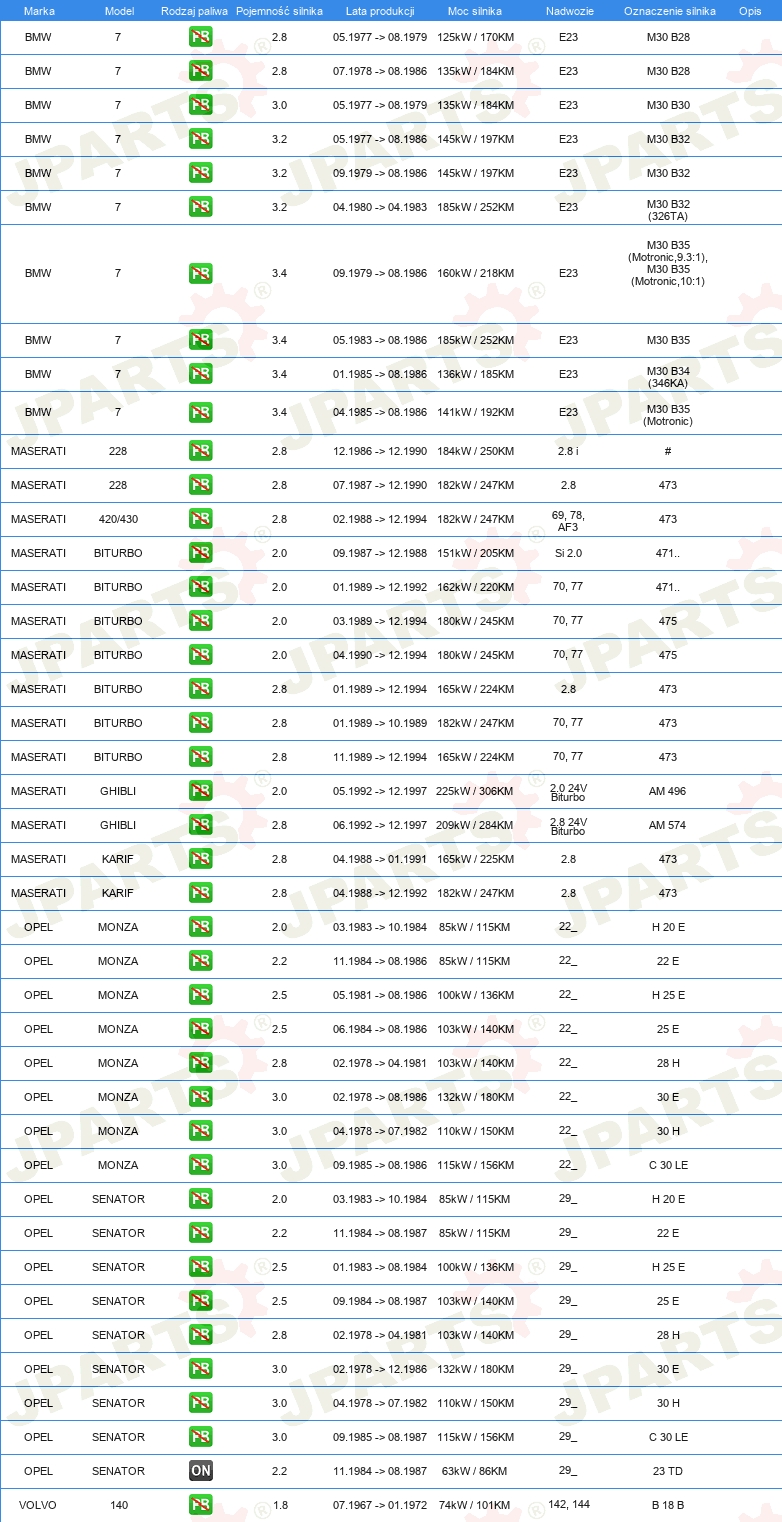Image resolution: width=782 pixels, height=1522 pixels.
Task: Click the 09.1987 -> 12.1988 production years cell
Action: (380, 553)
